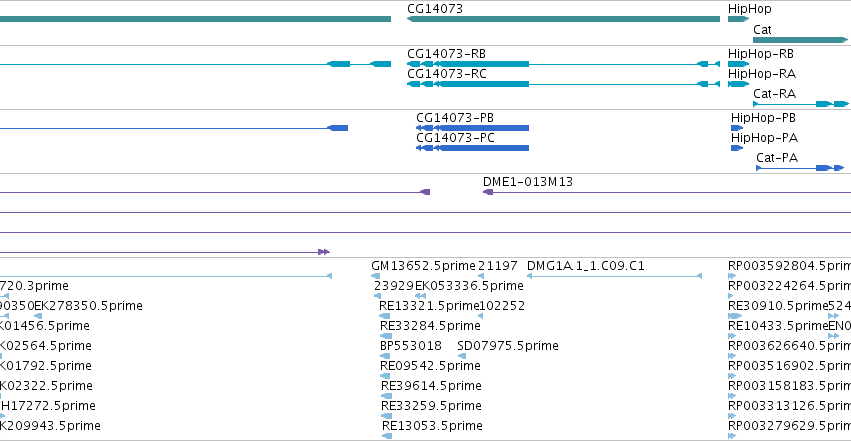Click the long teal CG14073 gene bar
This screenshot has width=851, height=441.
[563, 20]
